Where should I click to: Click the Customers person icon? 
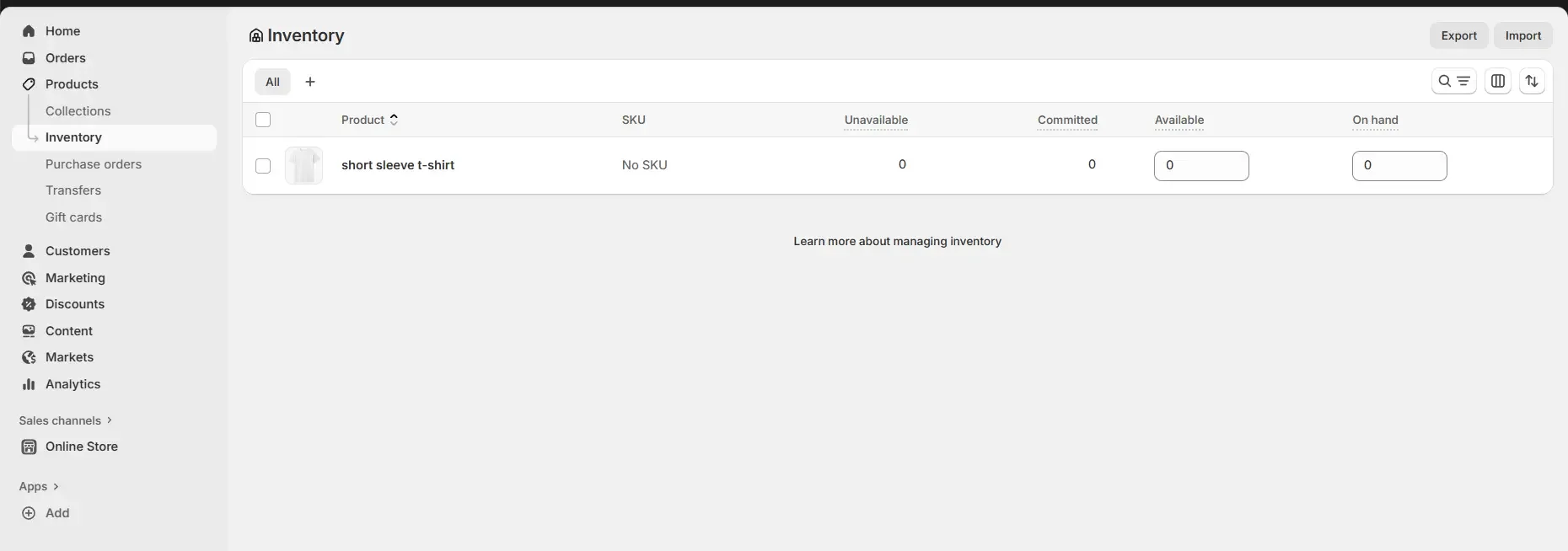(x=29, y=251)
